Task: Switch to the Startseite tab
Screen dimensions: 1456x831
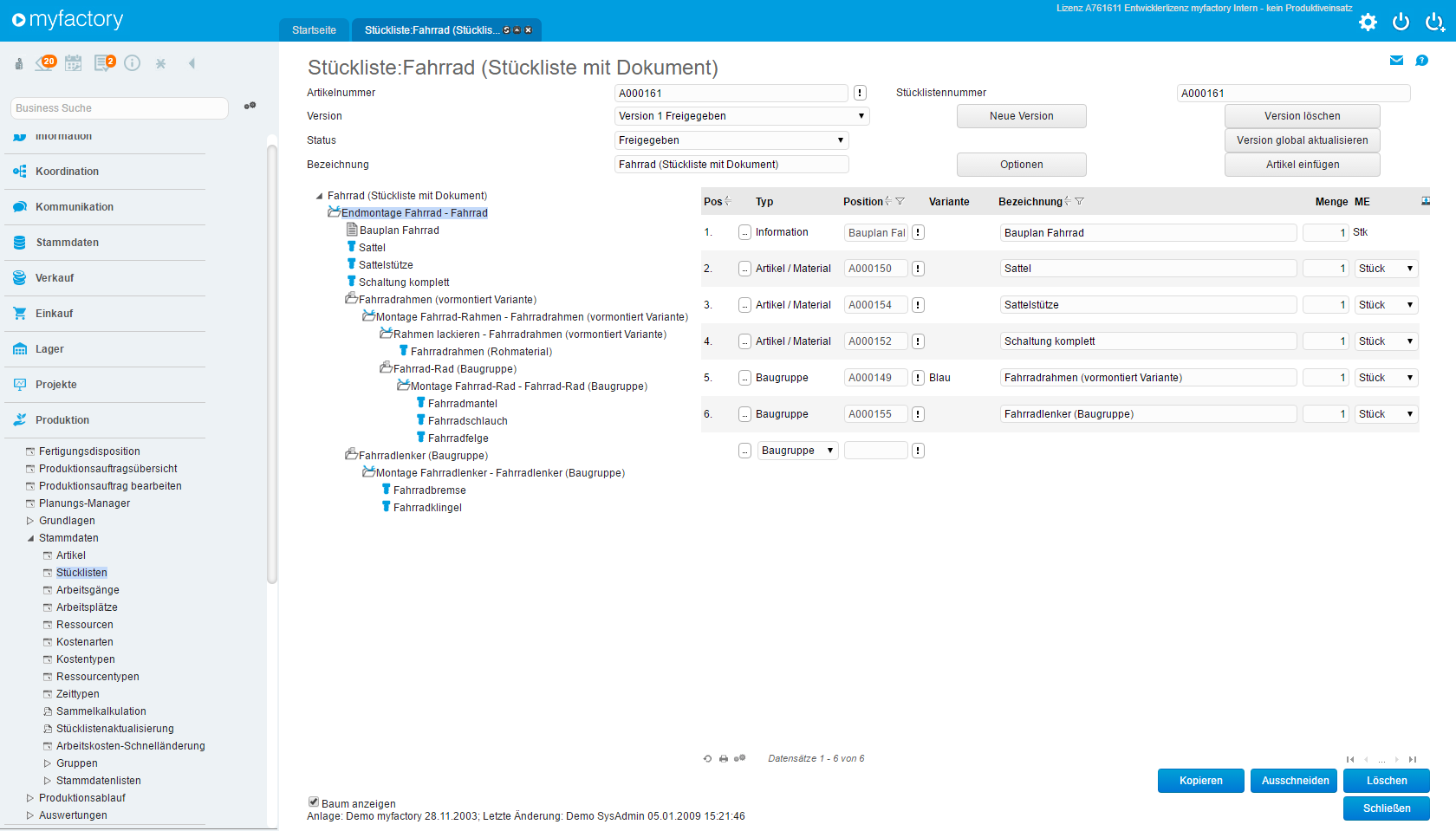Action: [314, 30]
